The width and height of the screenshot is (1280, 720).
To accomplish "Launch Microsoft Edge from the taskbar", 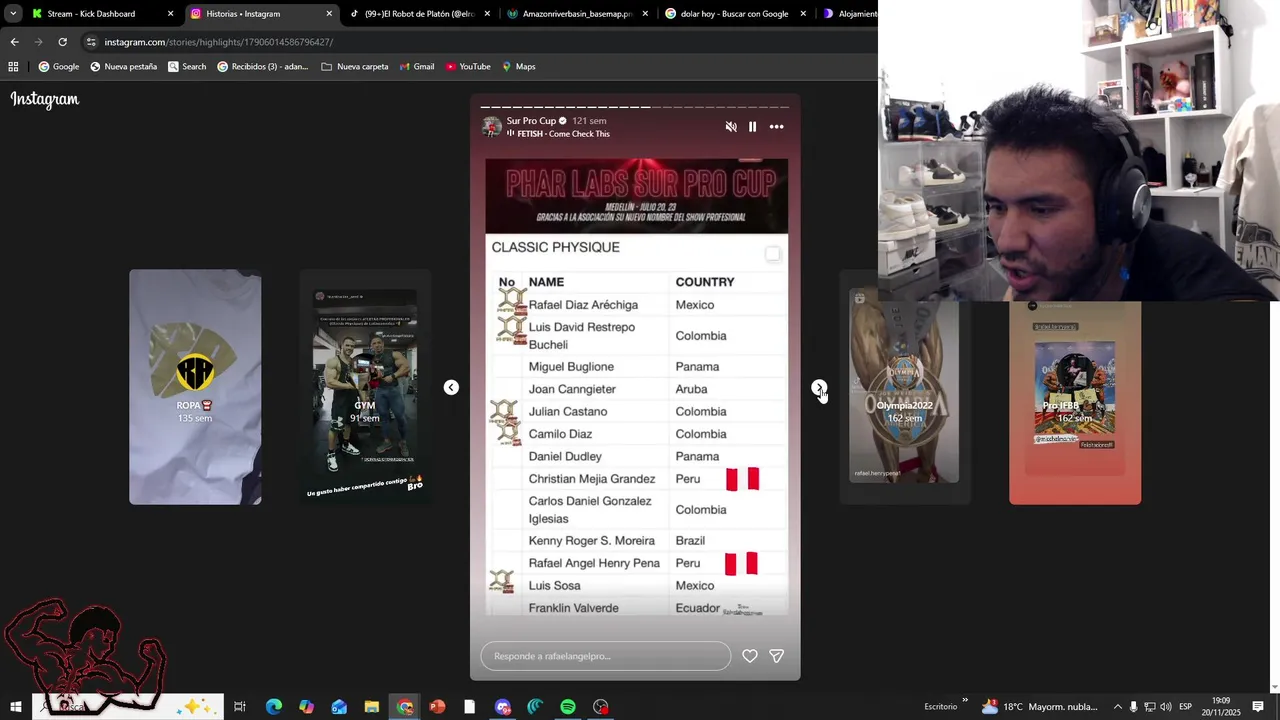I will coord(273,707).
